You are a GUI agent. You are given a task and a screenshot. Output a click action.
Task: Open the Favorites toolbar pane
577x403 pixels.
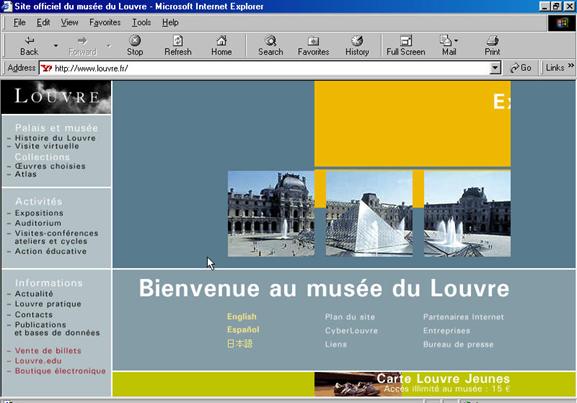(313, 46)
